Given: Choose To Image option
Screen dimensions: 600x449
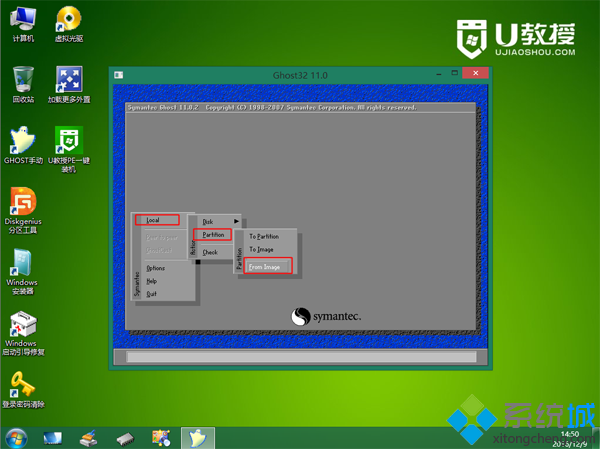Looking at the screenshot, I should coord(261,250).
